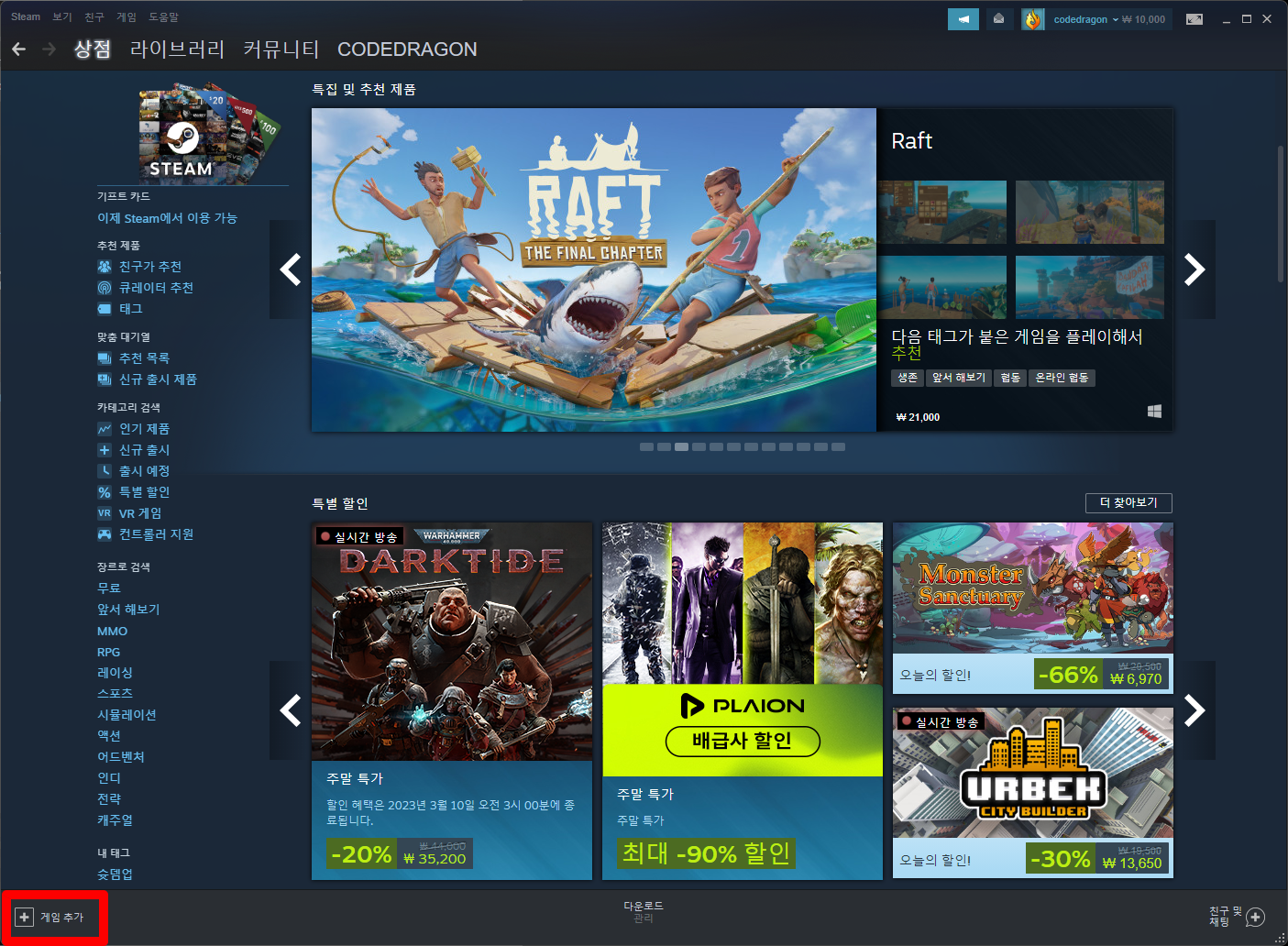Click the codedragon profile avatar
Screen dimensions: 1288x946
[1033, 19]
